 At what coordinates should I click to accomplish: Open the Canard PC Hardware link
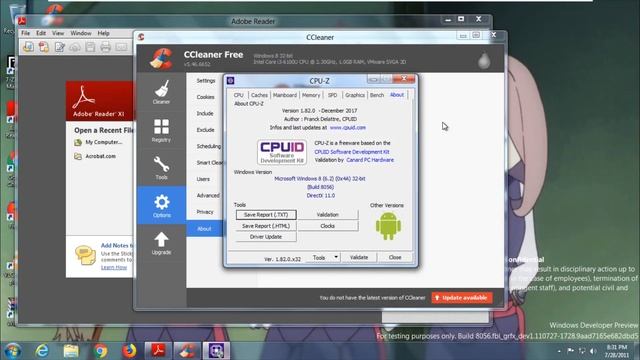pyautogui.click(x=370, y=160)
